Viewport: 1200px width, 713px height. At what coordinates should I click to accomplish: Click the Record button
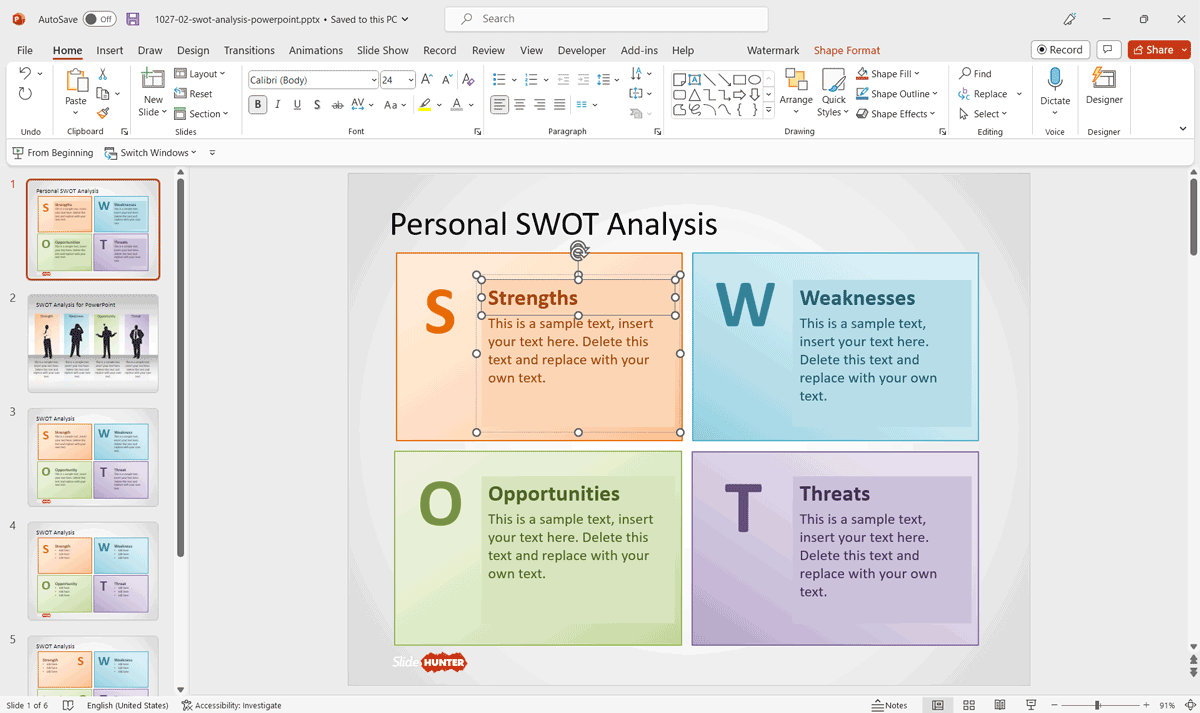pyautogui.click(x=1059, y=50)
